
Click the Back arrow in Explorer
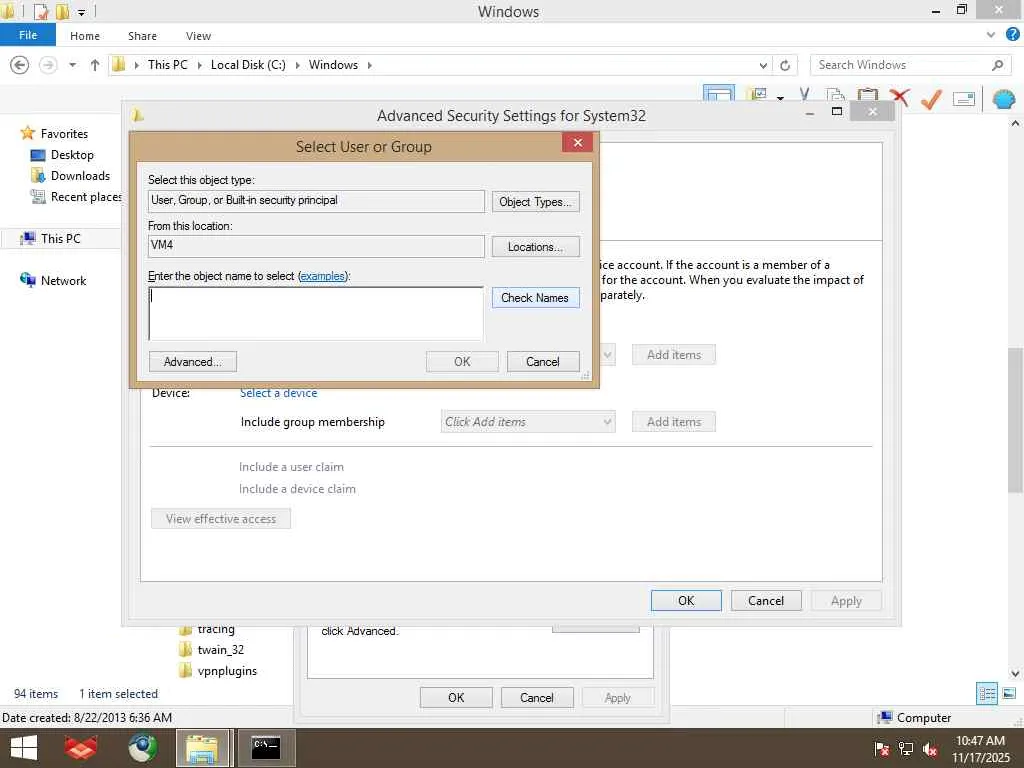[x=20, y=65]
